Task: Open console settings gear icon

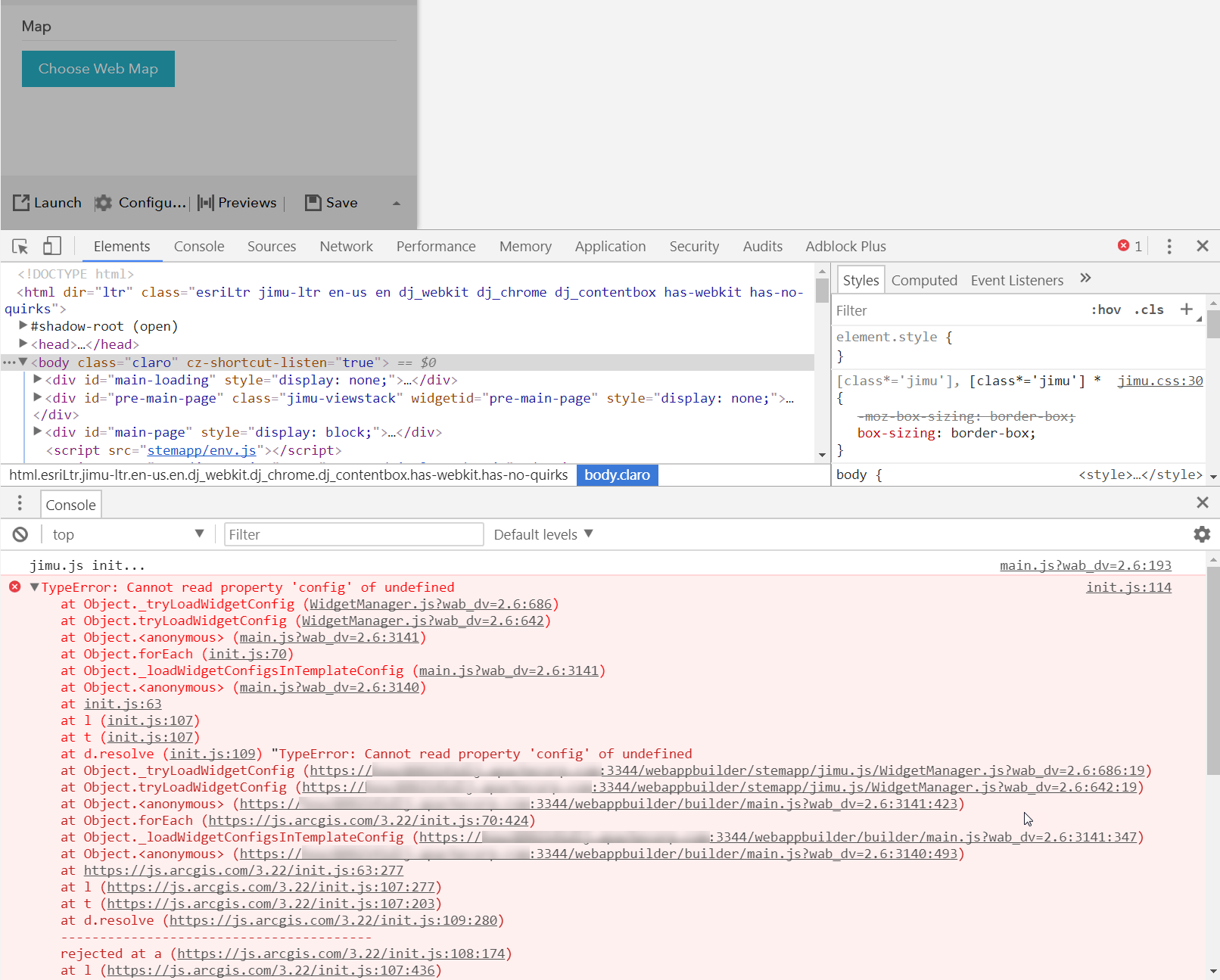Action: (1202, 534)
